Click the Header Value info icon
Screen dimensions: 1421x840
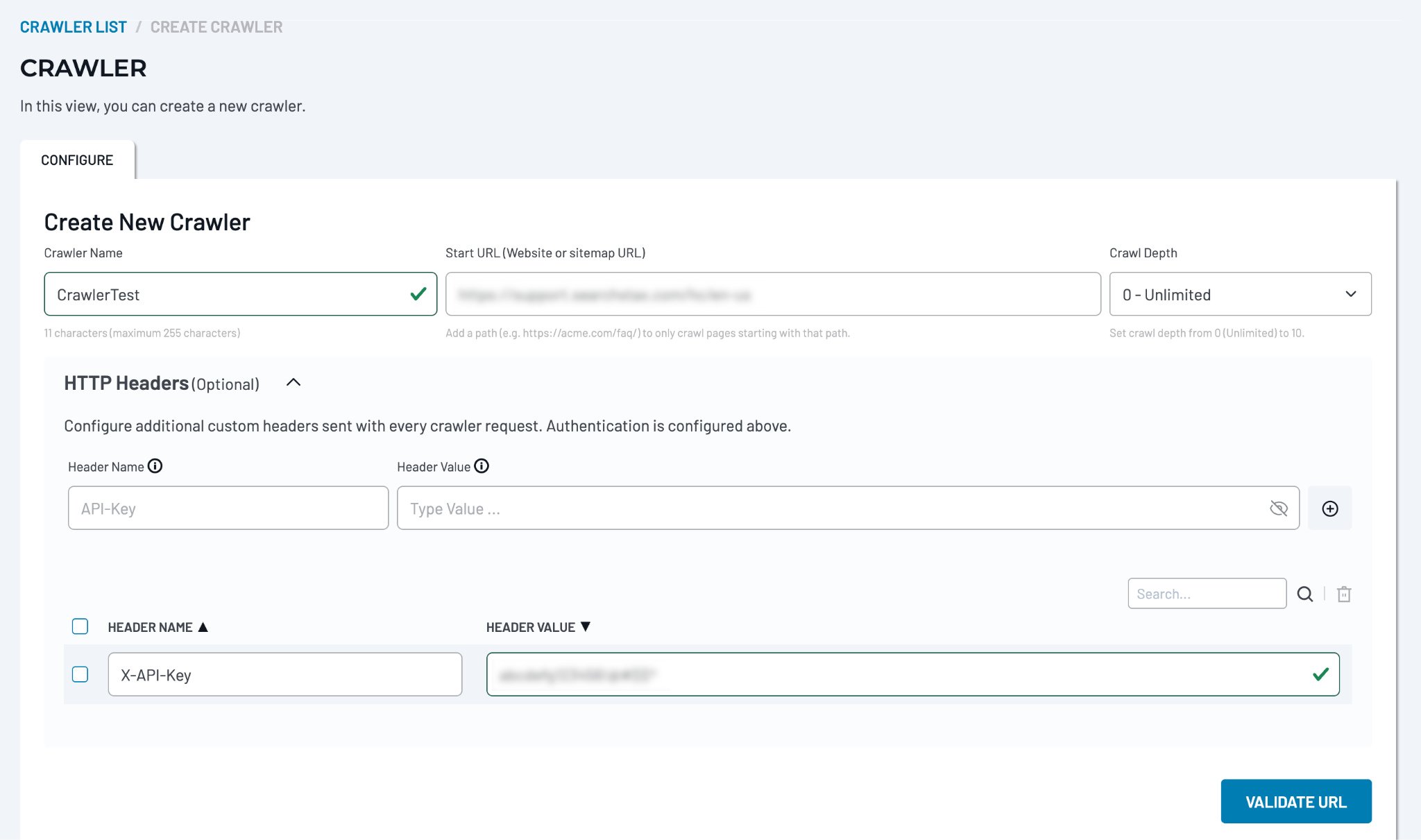tap(482, 466)
